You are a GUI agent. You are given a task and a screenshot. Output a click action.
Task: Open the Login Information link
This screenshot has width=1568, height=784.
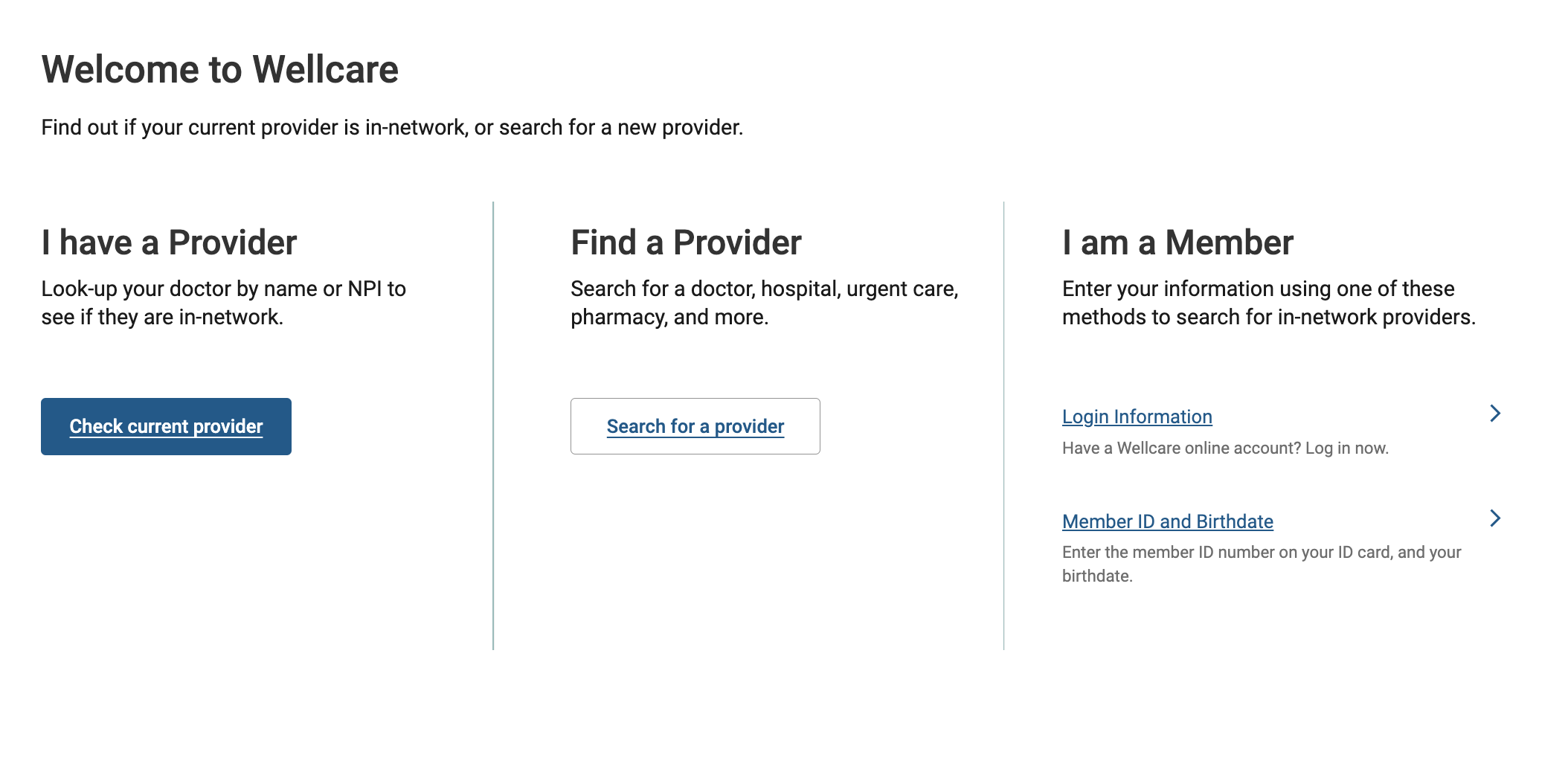tap(1137, 417)
